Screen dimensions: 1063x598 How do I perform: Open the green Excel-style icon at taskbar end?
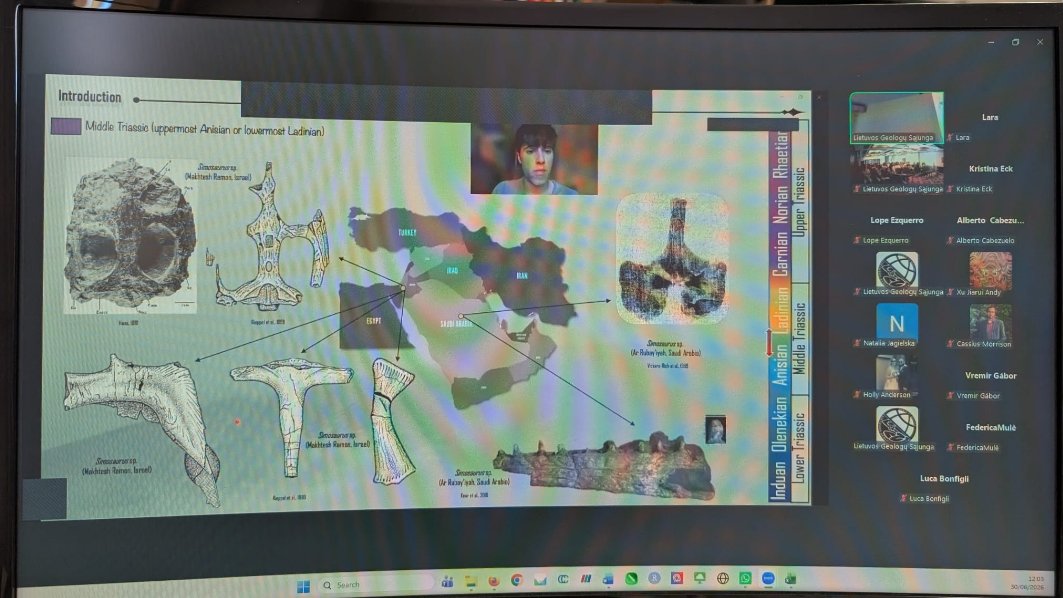tap(790, 578)
